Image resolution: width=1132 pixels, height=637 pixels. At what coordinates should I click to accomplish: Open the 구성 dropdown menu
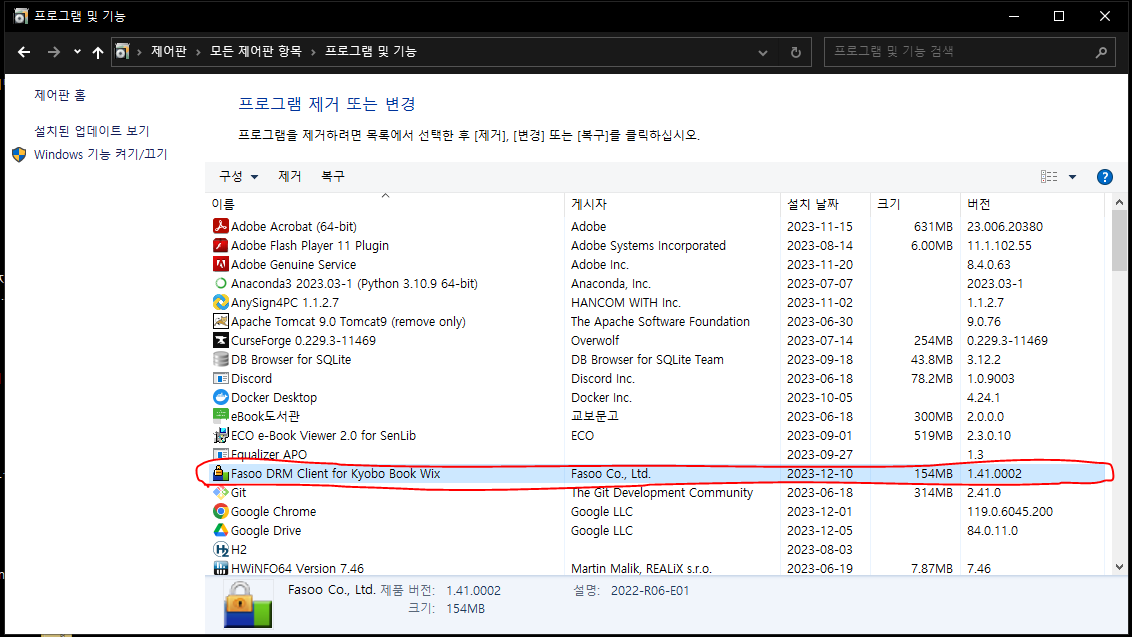point(238,176)
